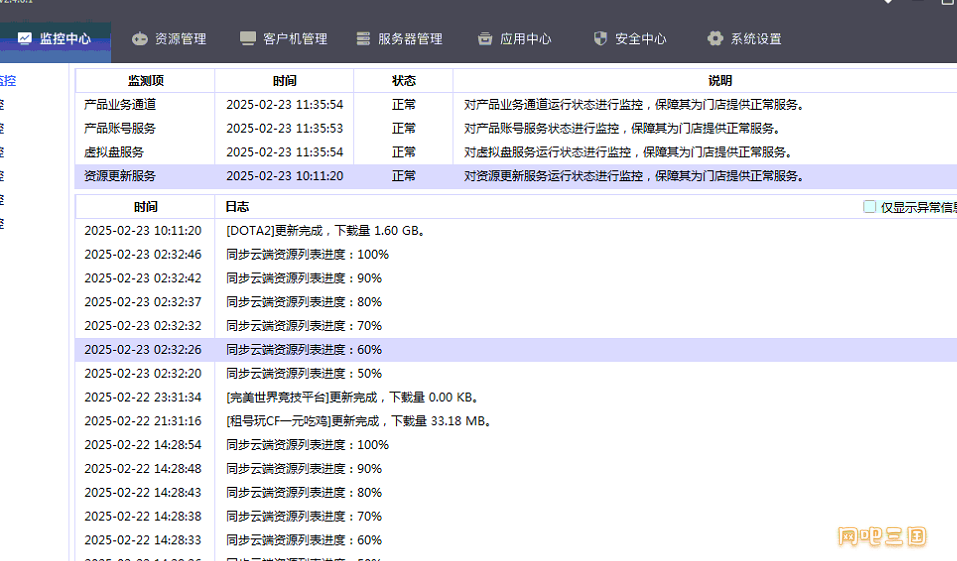957x561 pixels.
Task: Select the 产品业务通道 monitor row
Action: click(516, 104)
